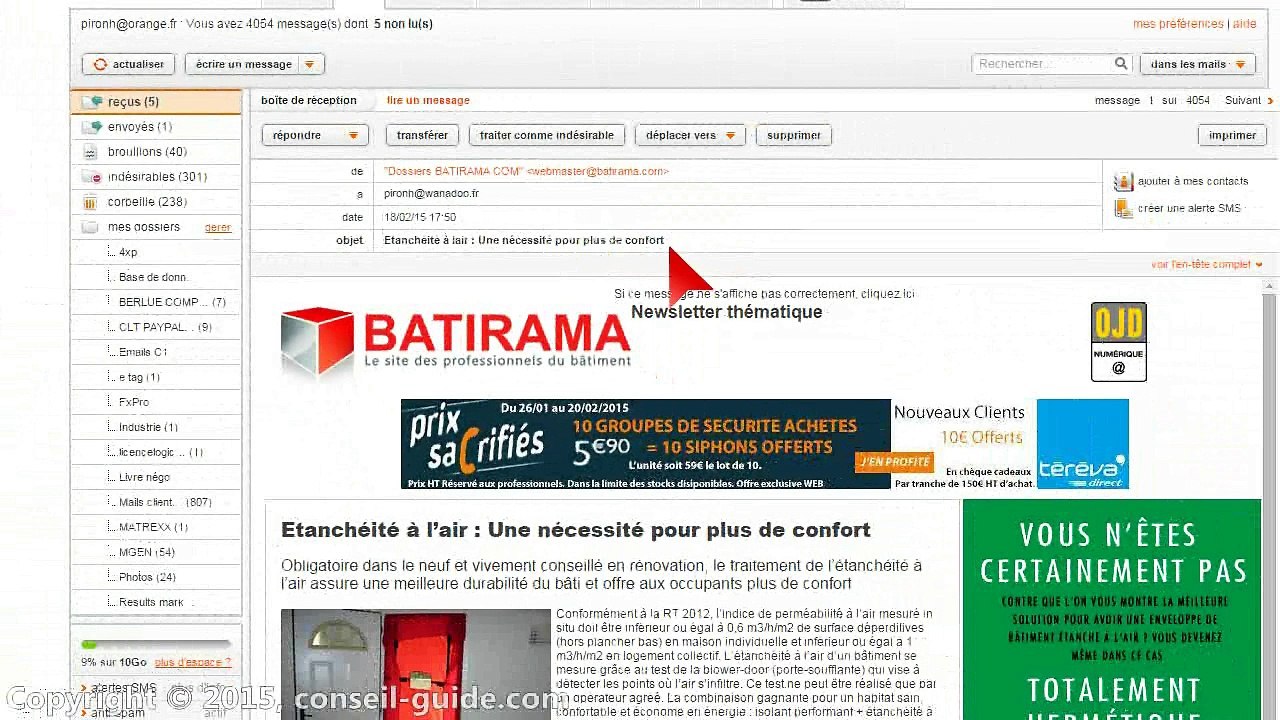
Task: Expand voir l'en-tête complet
Action: coord(1206,265)
